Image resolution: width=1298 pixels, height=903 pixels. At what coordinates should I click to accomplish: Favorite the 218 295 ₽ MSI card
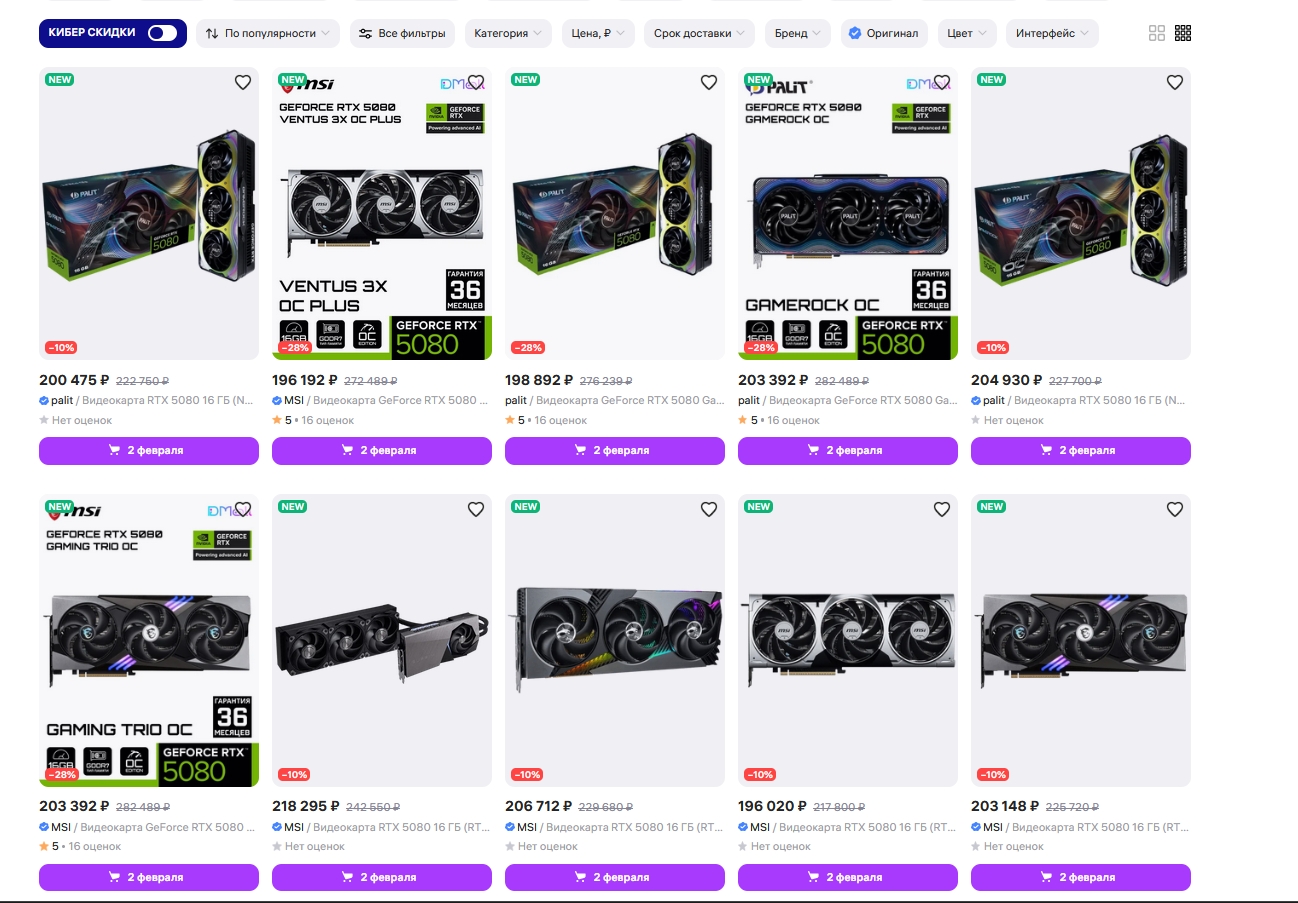point(476,509)
